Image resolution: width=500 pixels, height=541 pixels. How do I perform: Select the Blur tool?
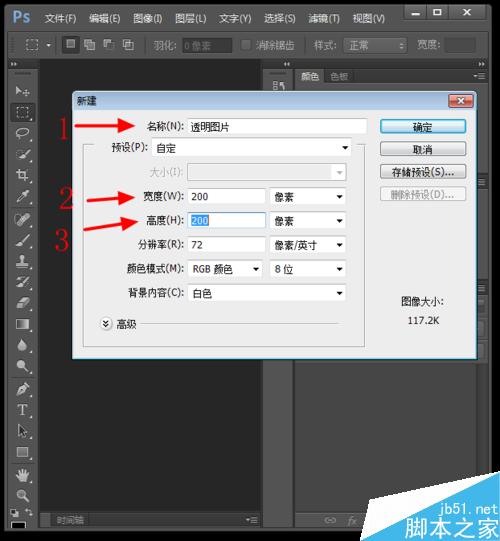click(22, 345)
